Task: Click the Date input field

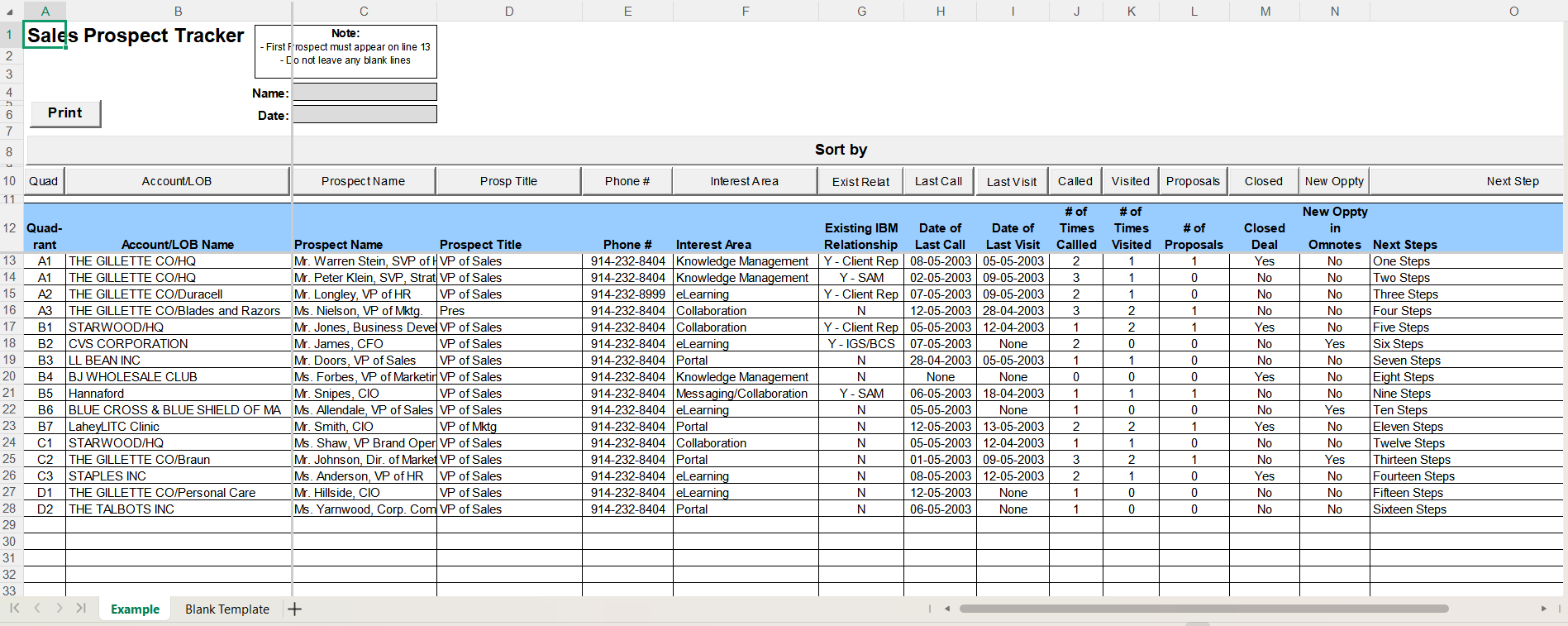Action: click(365, 114)
